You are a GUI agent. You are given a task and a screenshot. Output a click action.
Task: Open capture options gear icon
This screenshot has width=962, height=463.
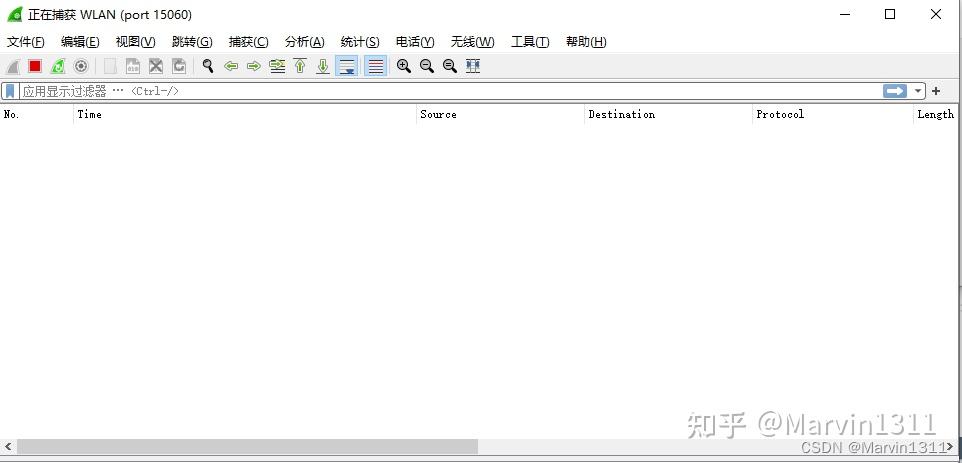(81, 66)
